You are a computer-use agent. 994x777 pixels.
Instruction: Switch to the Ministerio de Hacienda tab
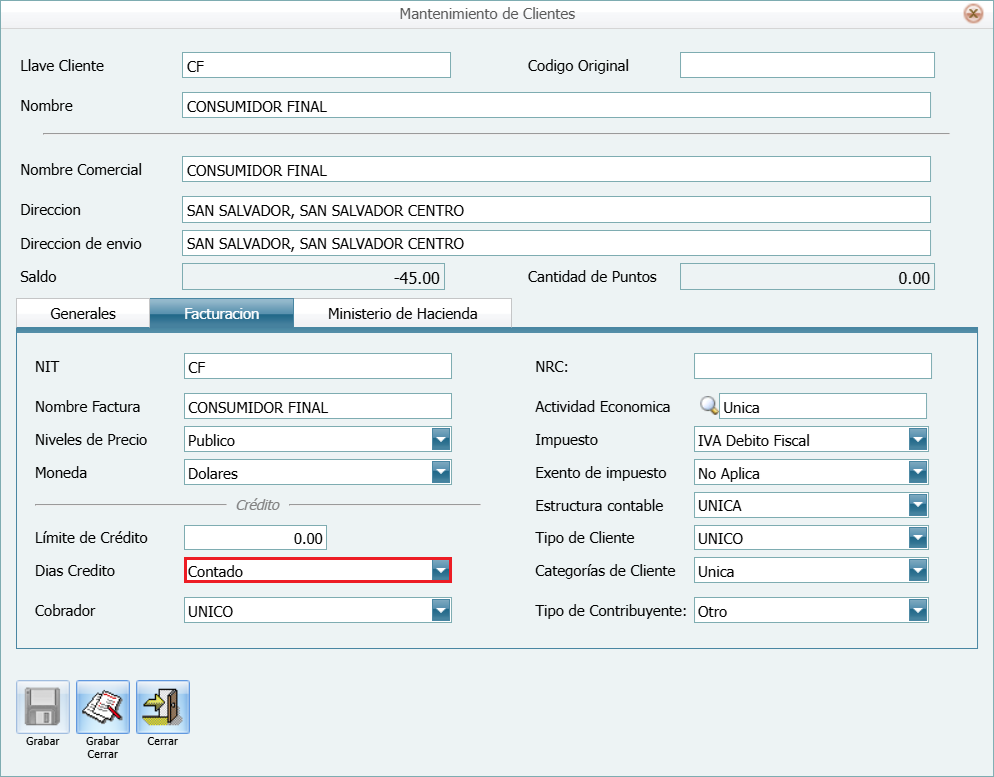click(402, 312)
